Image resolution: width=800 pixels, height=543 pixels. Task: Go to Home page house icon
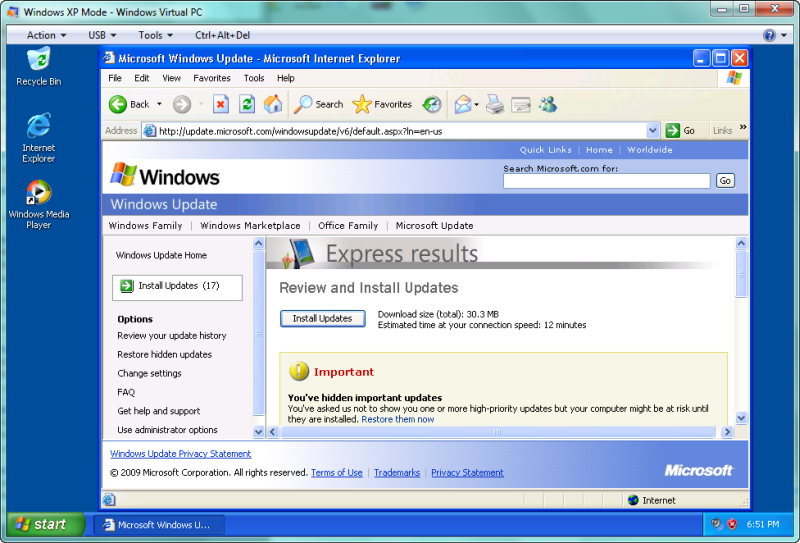pos(273,104)
